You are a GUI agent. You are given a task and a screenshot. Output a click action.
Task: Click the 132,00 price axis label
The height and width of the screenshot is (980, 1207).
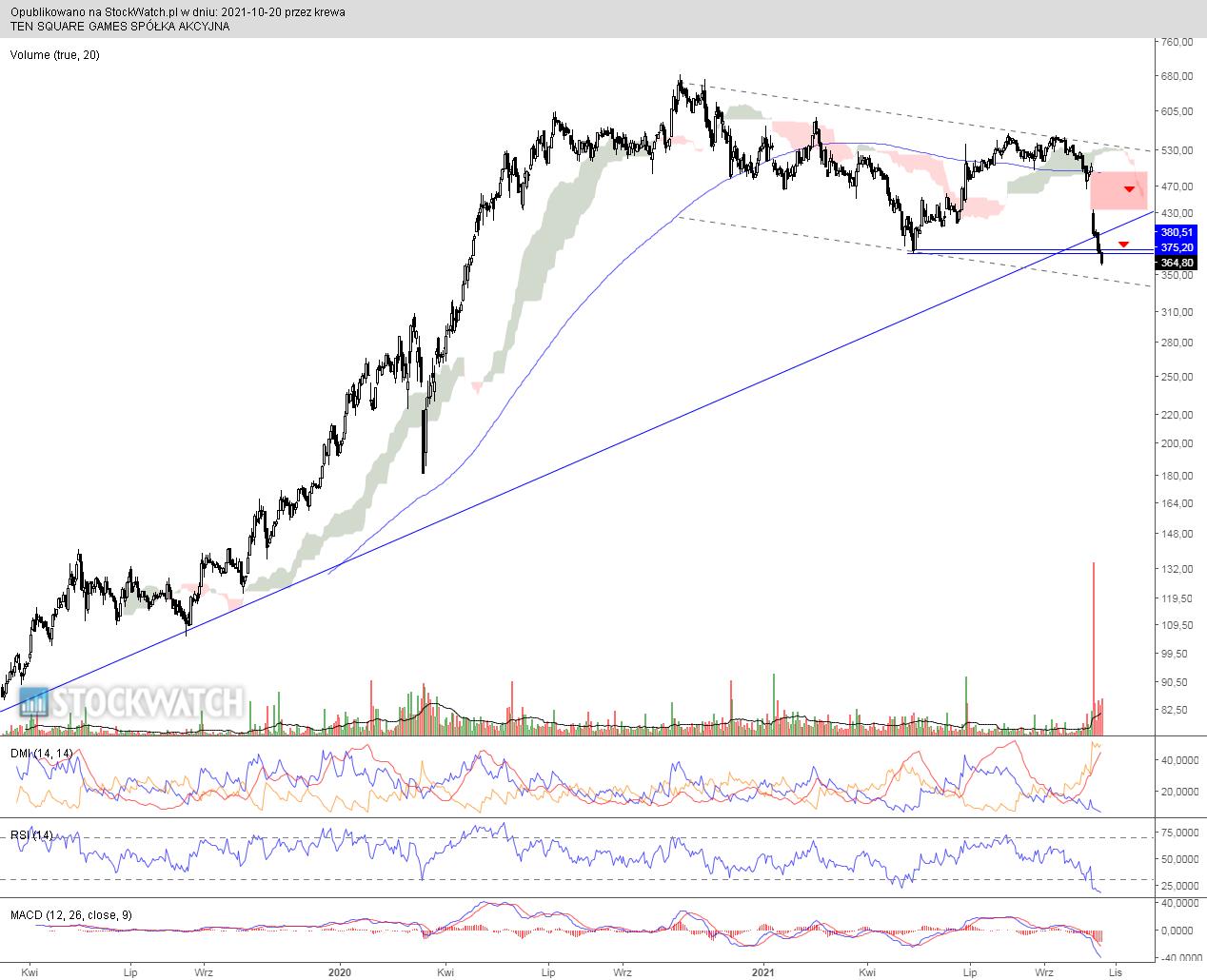[x=1178, y=569]
